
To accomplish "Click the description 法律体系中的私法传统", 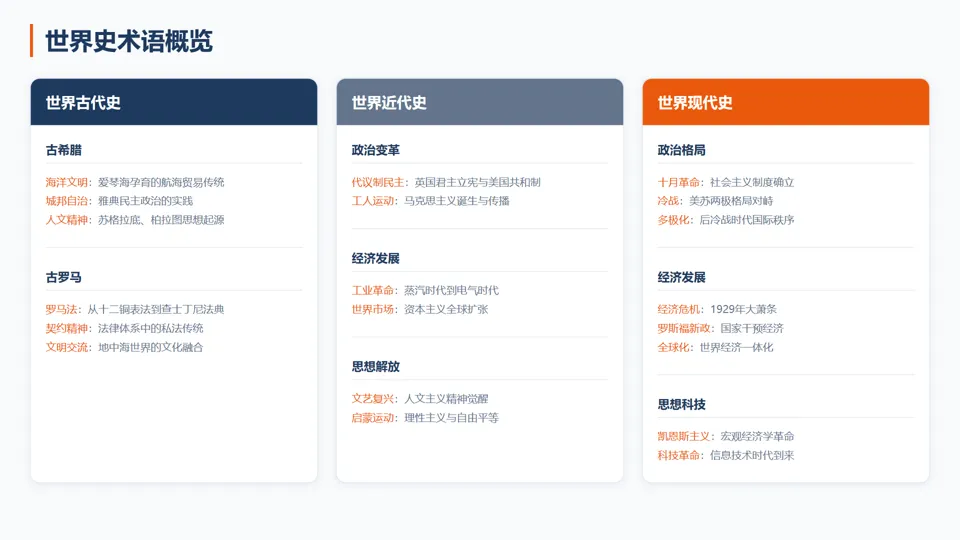I will (151, 328).
